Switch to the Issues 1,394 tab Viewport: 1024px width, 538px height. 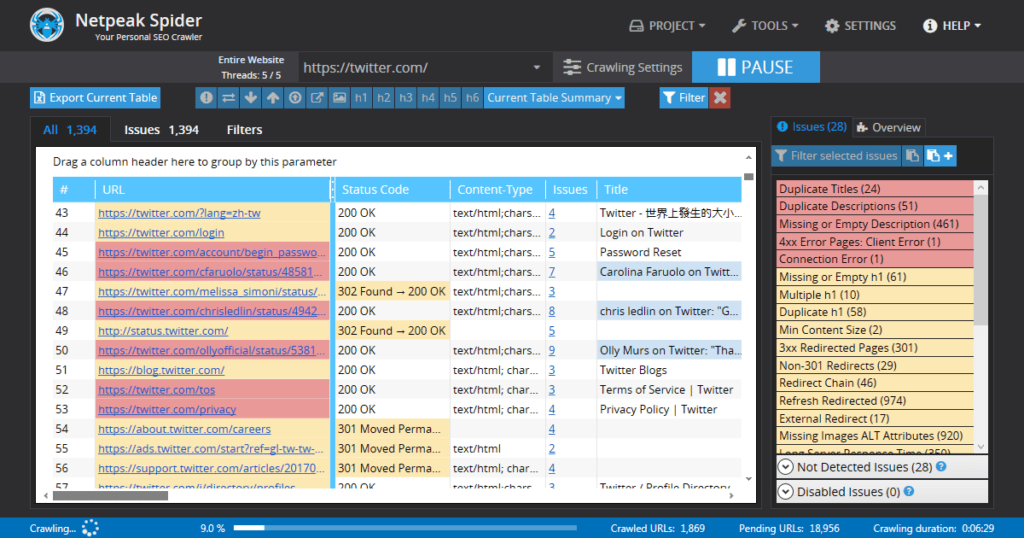[161, 130]
